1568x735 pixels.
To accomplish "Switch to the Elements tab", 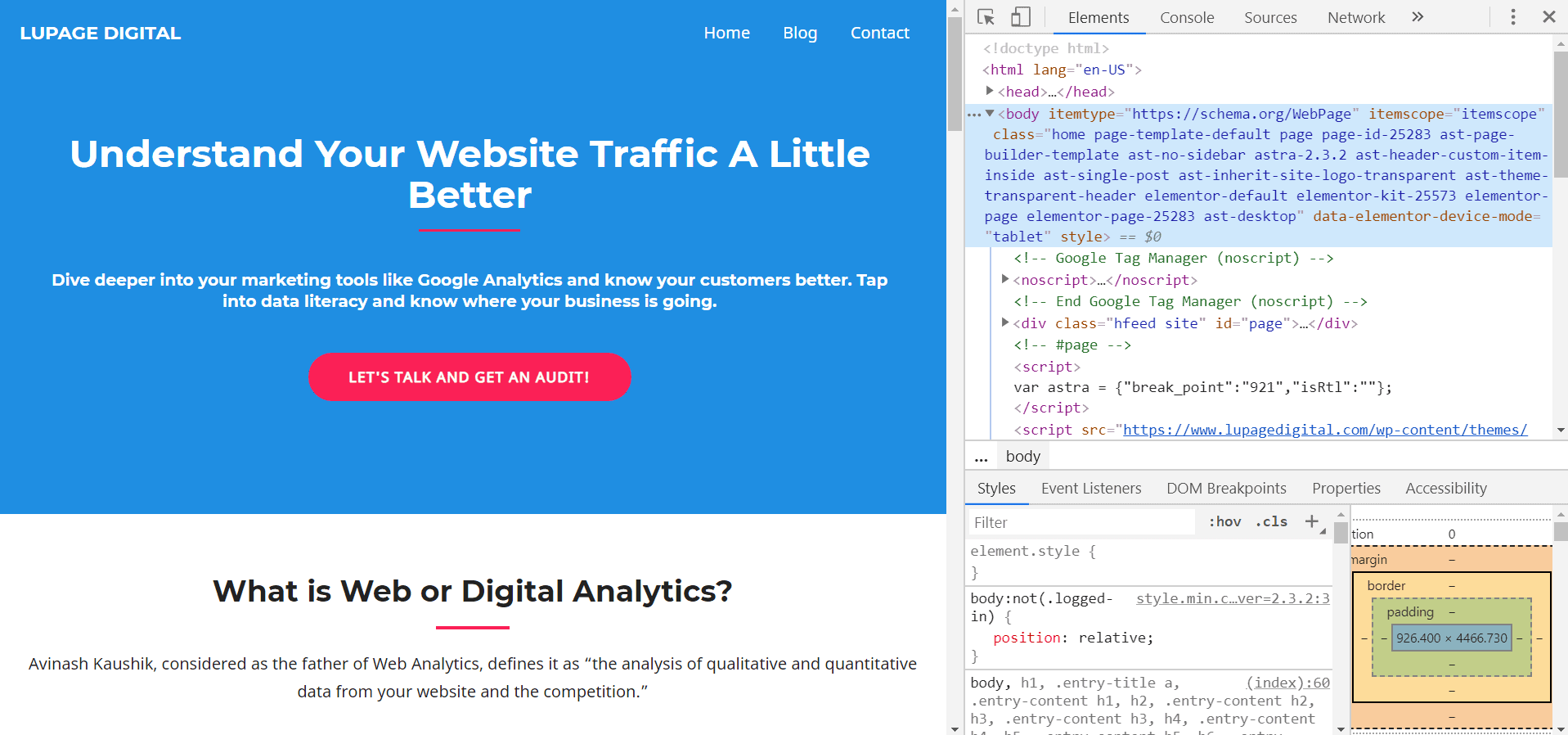I will (1098, 17).
